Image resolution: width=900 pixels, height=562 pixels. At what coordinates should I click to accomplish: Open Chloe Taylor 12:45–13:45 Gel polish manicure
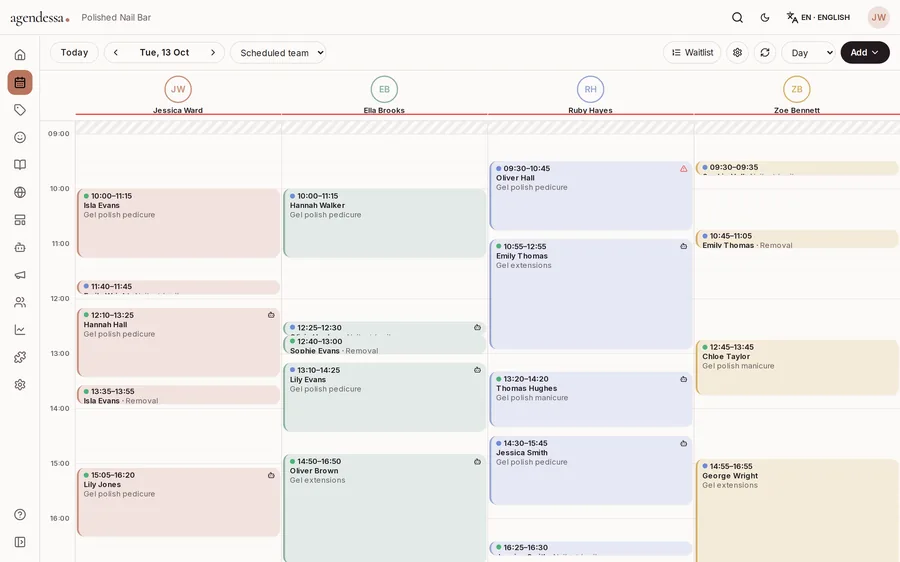797,367
